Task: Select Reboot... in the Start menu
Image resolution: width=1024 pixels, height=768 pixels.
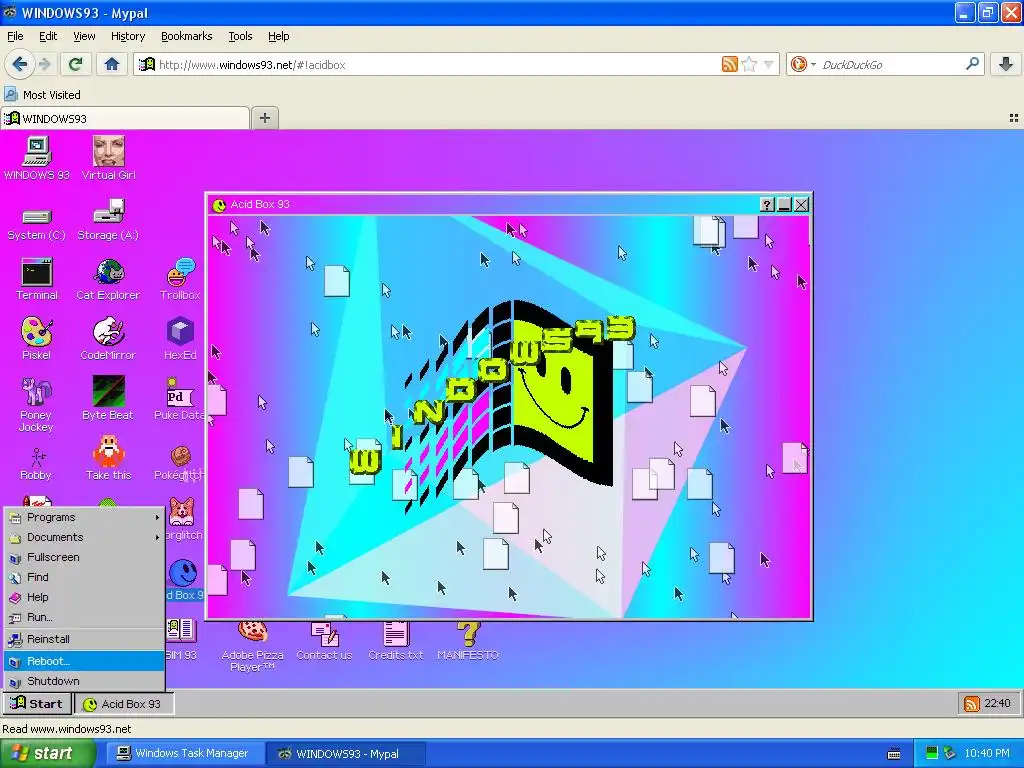Action: tap(84, 661)
